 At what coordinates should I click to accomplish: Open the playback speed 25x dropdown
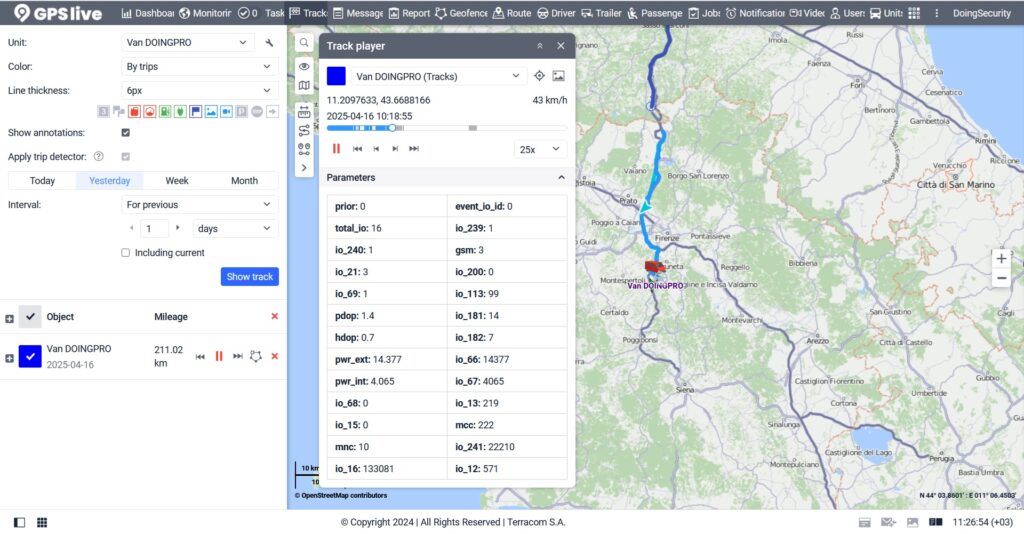point(540,149)
